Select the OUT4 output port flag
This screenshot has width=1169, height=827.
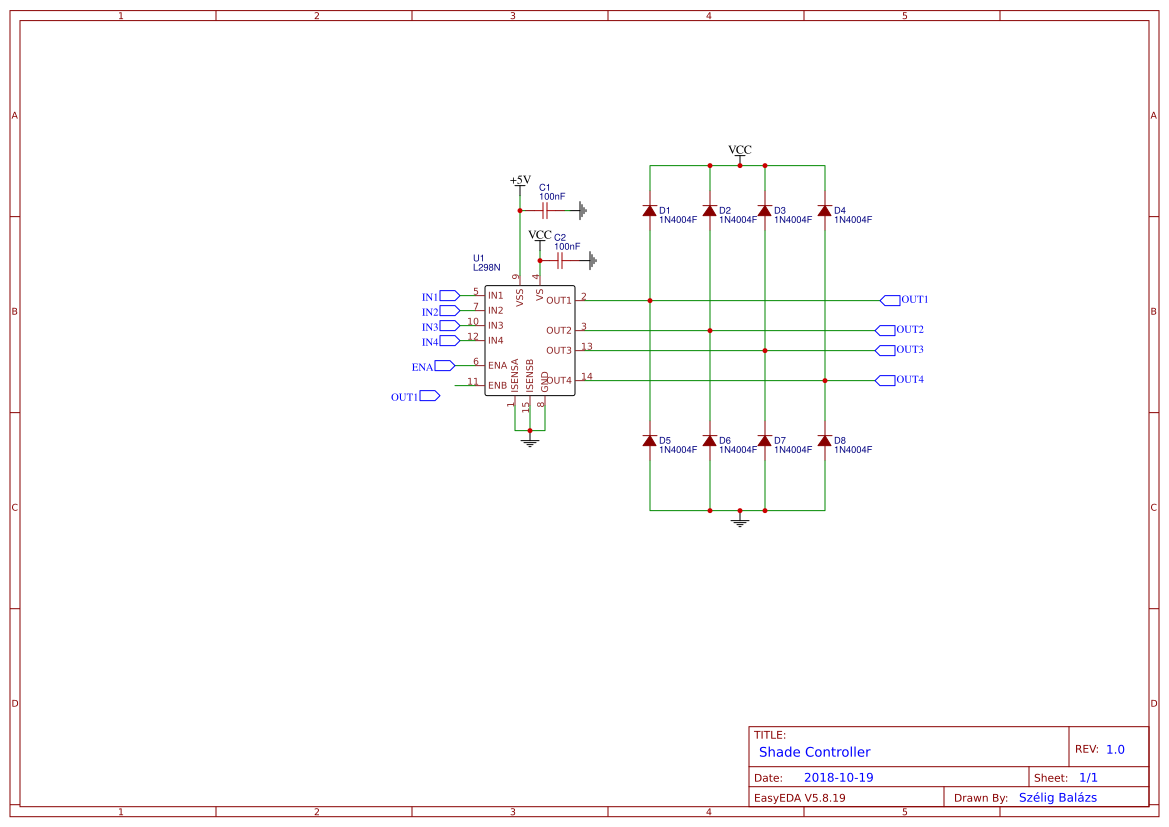point(885,380)
